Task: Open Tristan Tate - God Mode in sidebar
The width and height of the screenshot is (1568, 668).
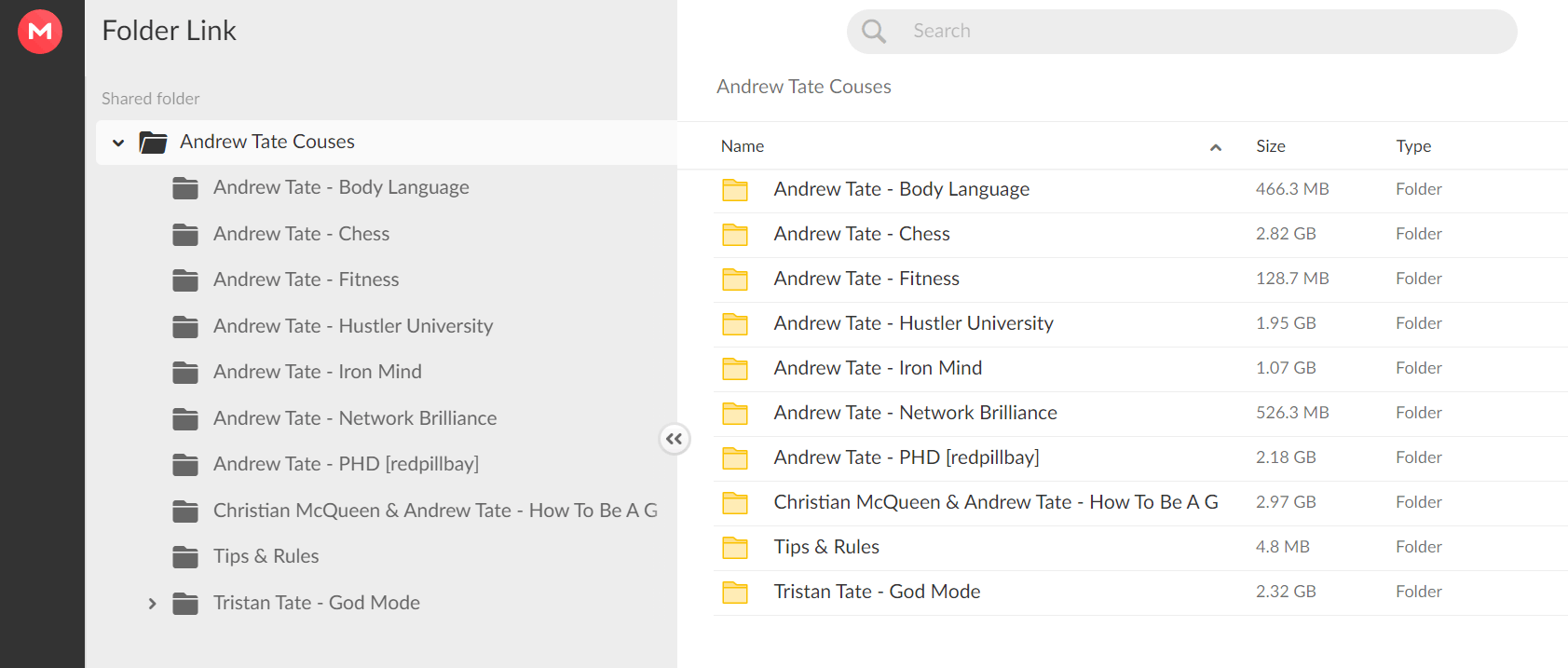Action: (x=317, y=603)
